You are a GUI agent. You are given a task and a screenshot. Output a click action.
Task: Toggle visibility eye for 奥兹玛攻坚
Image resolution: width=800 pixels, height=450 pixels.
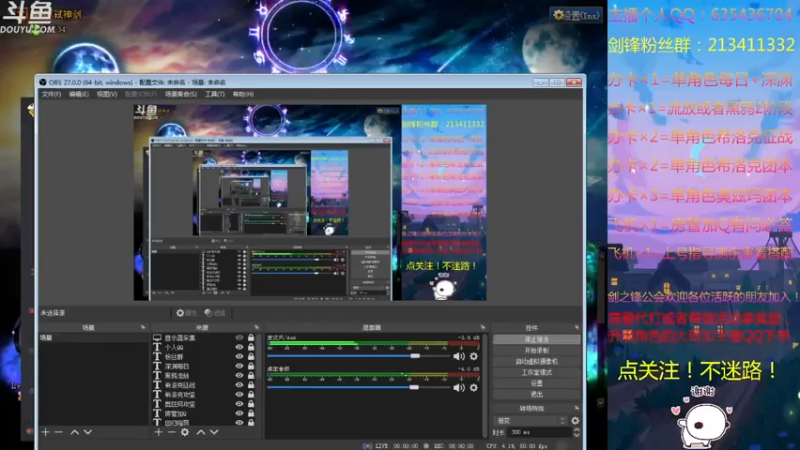tap(239, 404)
